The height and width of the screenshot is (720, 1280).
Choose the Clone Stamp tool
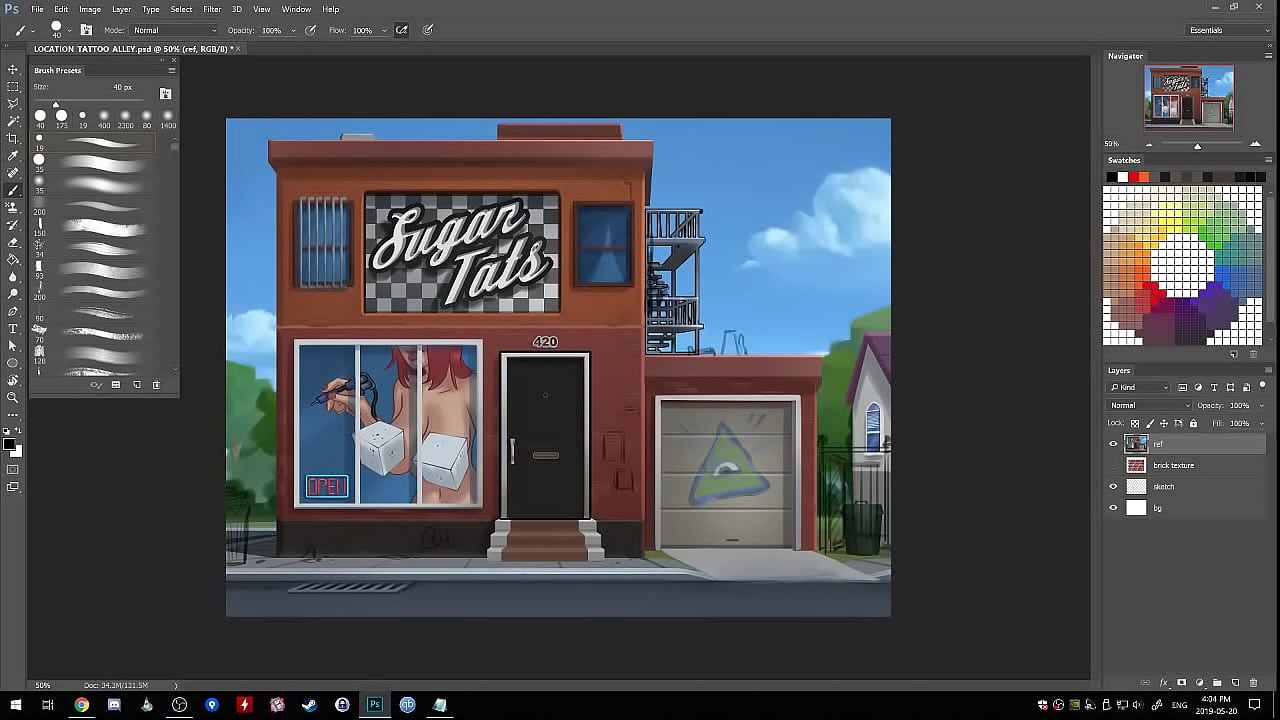click(13, 207)
